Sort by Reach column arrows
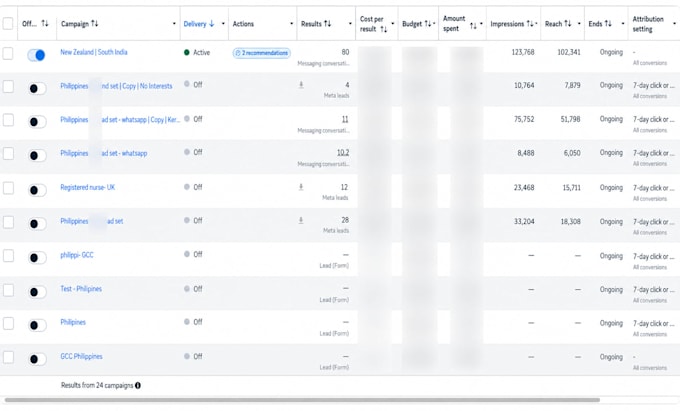 (x=568, y=23)
